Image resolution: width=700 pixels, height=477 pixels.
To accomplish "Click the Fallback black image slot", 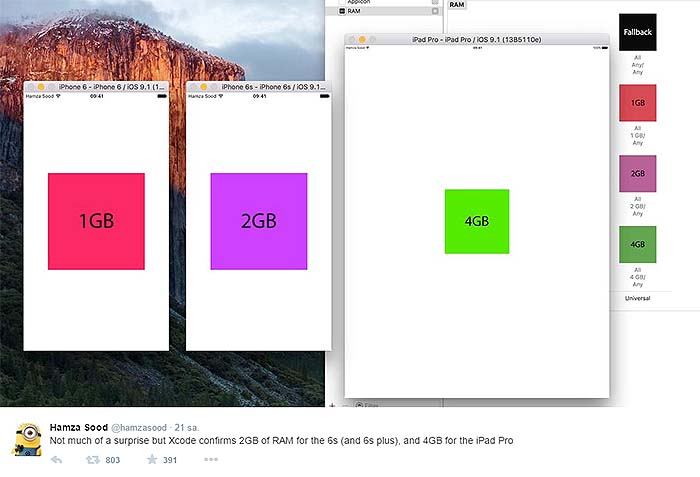I will [637, 32].
